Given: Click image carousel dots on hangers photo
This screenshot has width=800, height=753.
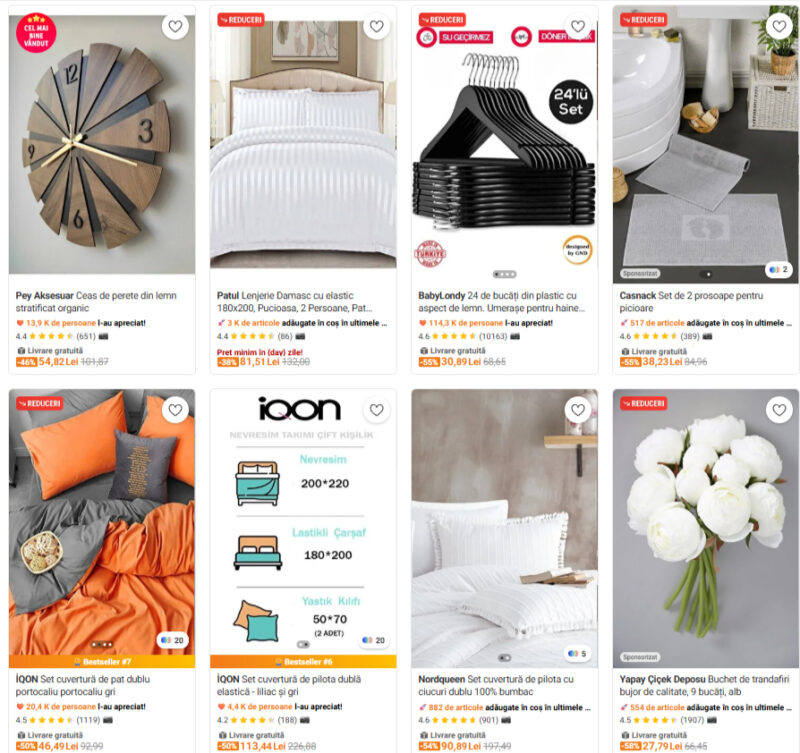Looking at the screenshot, I should coord(505,274).
